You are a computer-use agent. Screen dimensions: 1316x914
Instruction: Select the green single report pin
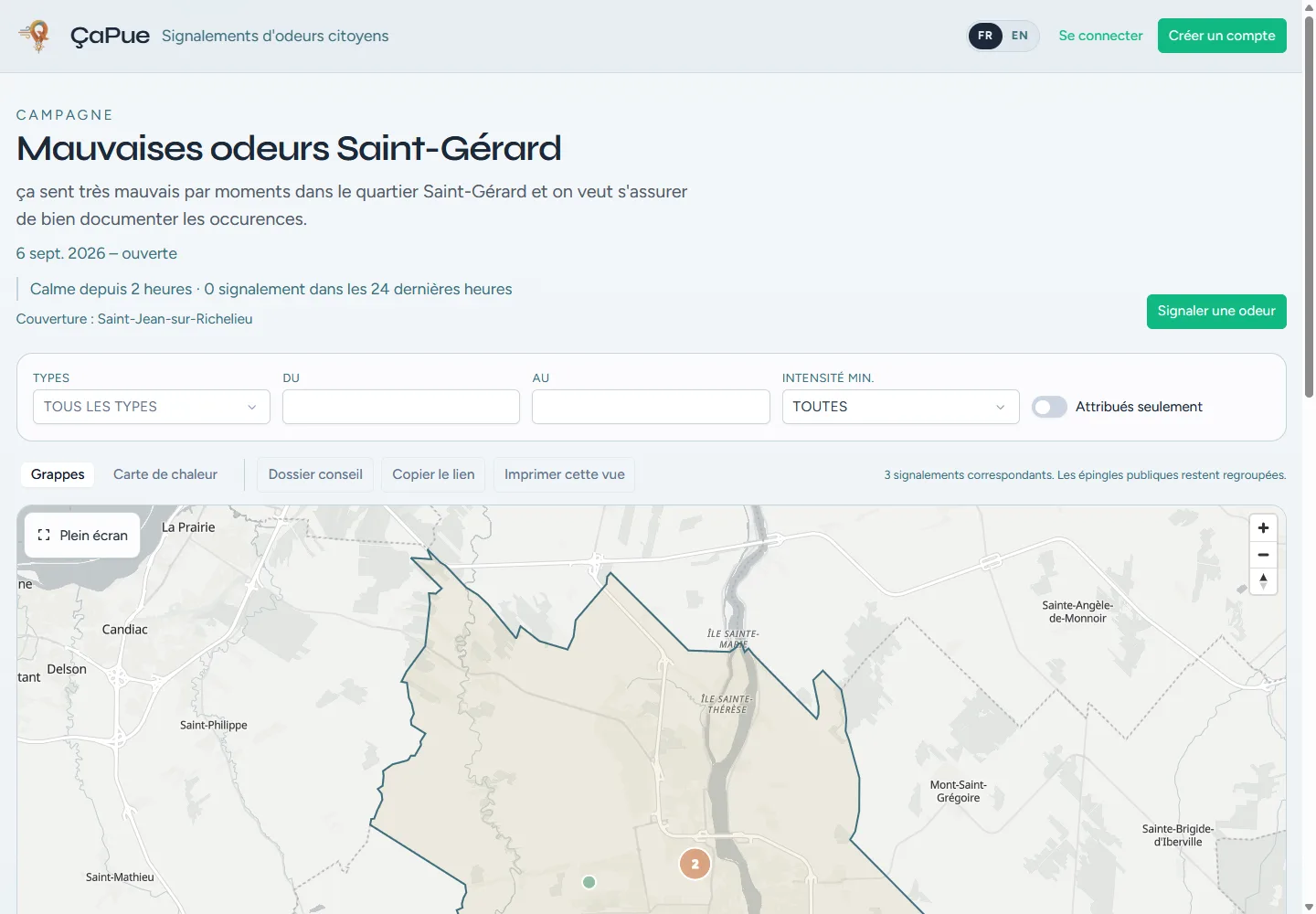589,882
